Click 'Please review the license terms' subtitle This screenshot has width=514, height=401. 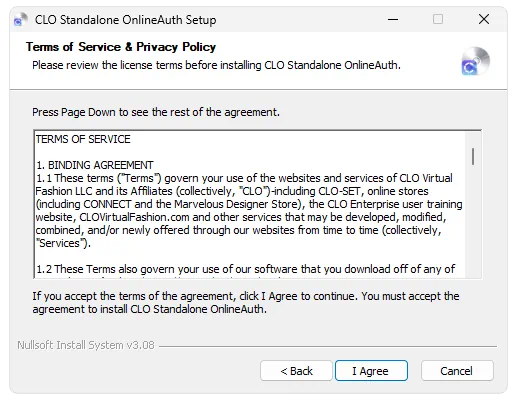(216, 65)
